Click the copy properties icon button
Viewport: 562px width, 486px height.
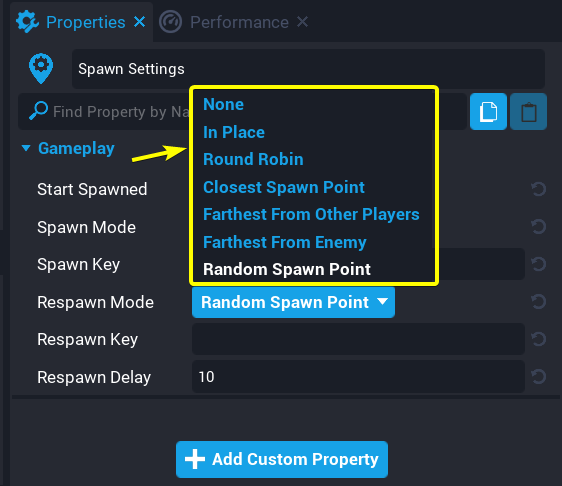tap(488, 111)
